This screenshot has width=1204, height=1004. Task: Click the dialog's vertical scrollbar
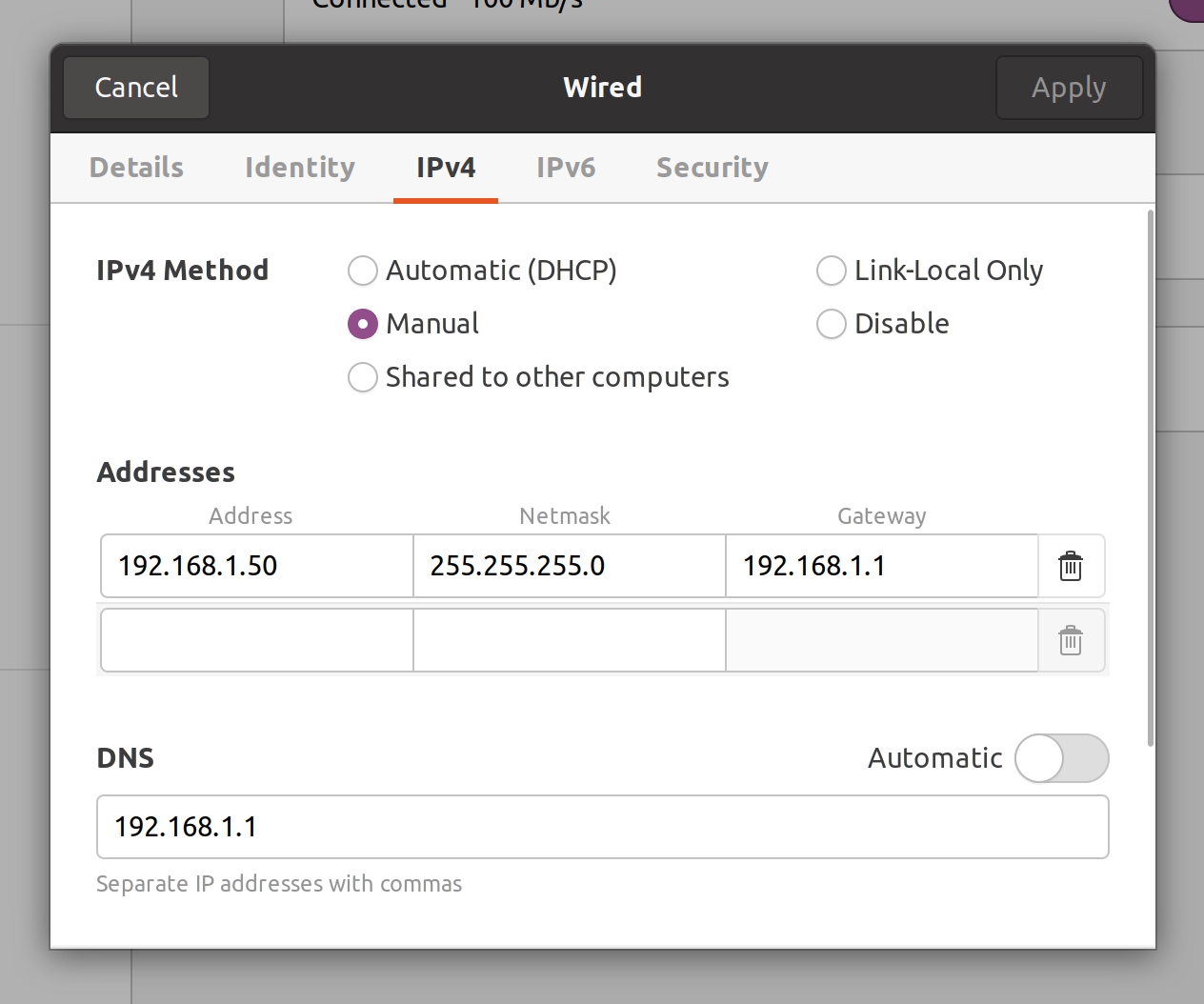(1151, 476)
